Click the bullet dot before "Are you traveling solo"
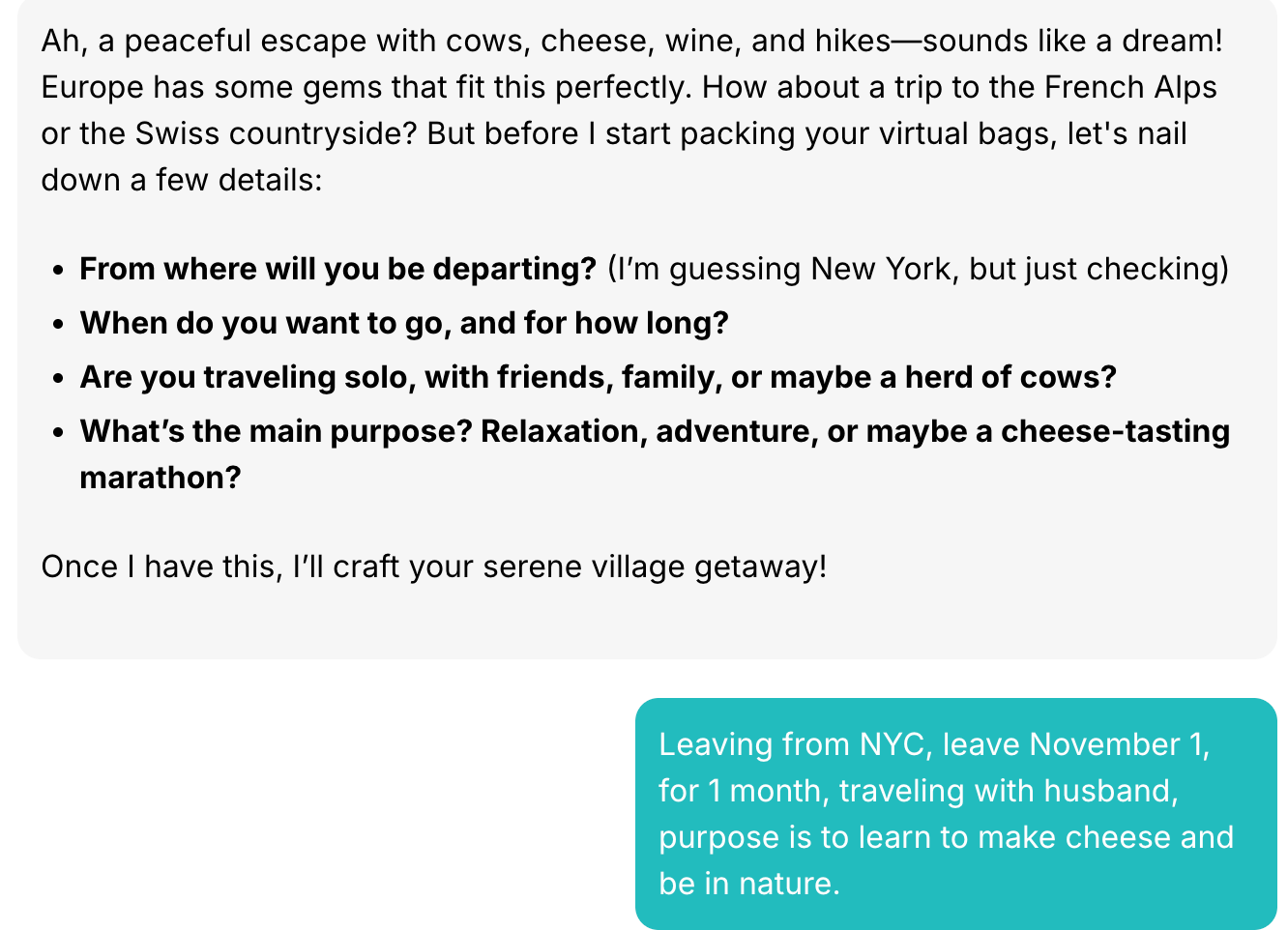 (60, 378)
